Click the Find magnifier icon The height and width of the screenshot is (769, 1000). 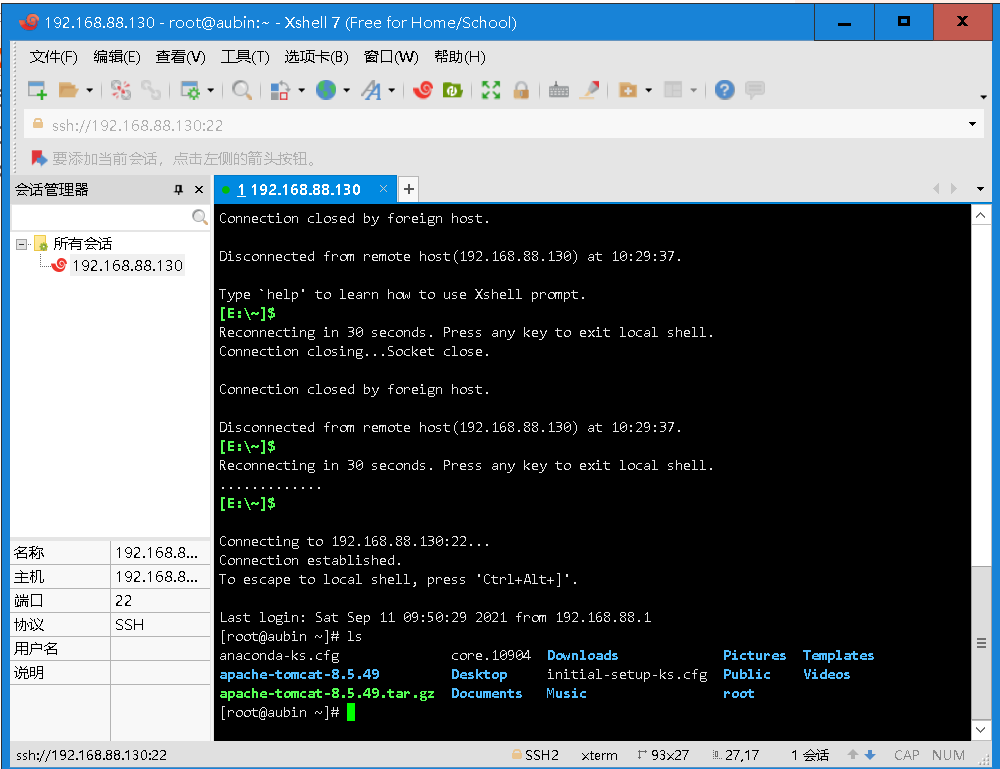pyautogui.click(x=240, y=90)
